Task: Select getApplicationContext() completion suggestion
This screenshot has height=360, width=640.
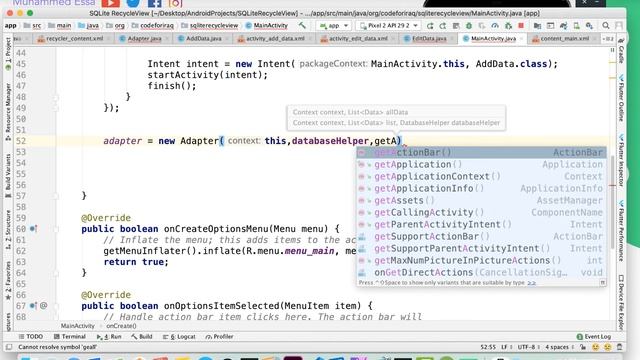Action: (x=482, y=176)
